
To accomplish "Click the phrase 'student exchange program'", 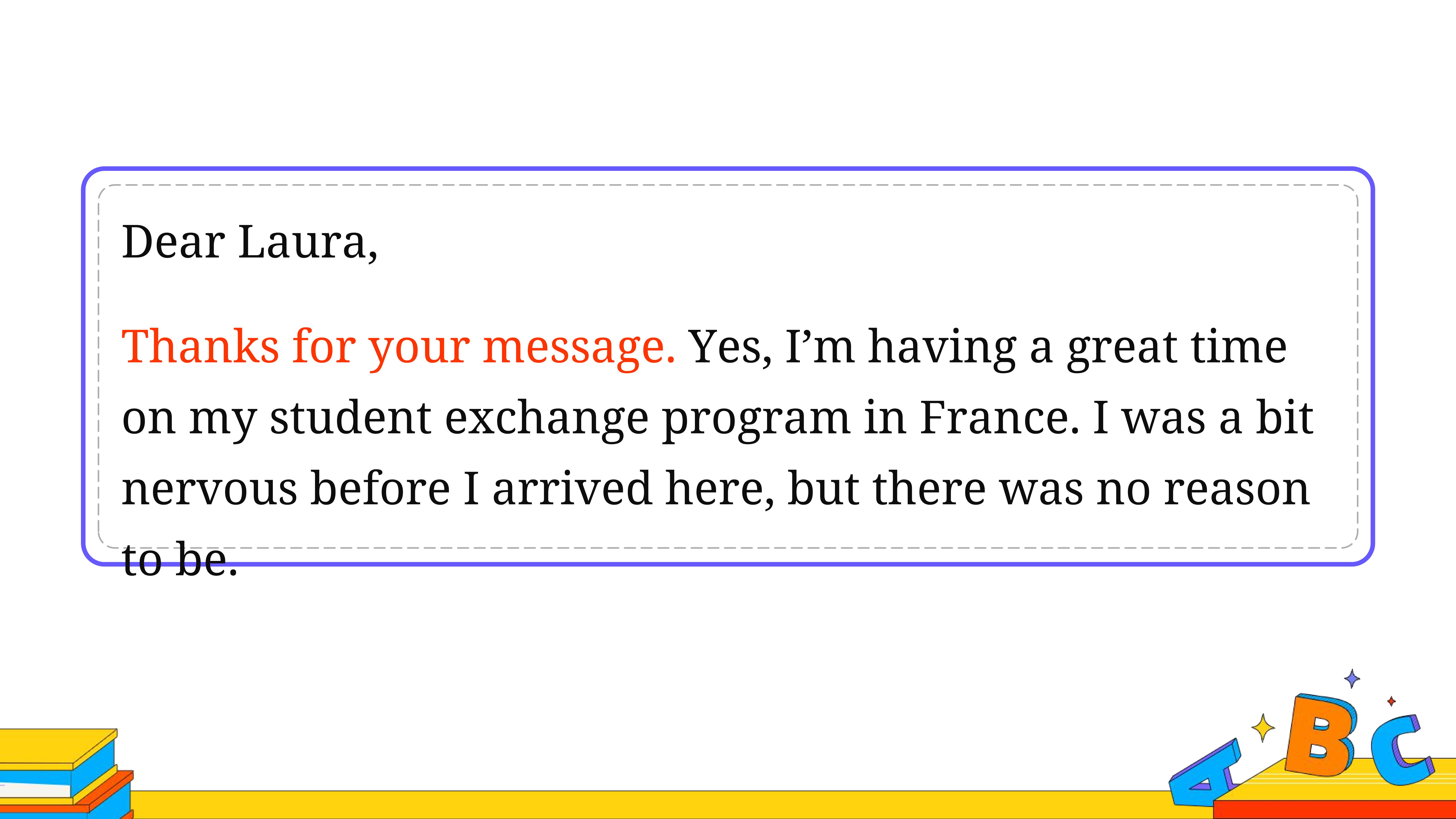I will coord(560,419).
